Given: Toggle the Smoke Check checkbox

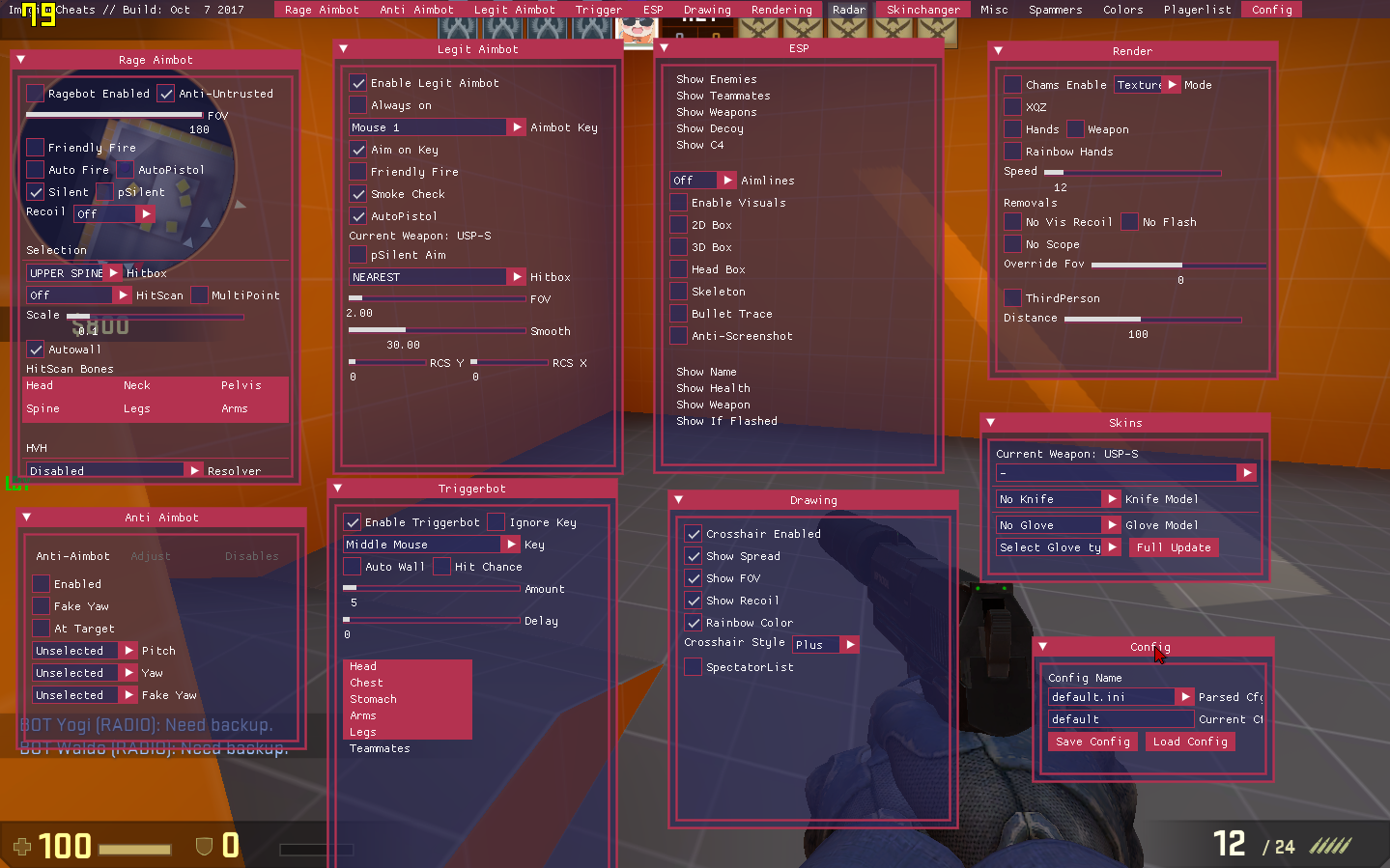Looking at the screenshot, I should [x=357, y=193].
